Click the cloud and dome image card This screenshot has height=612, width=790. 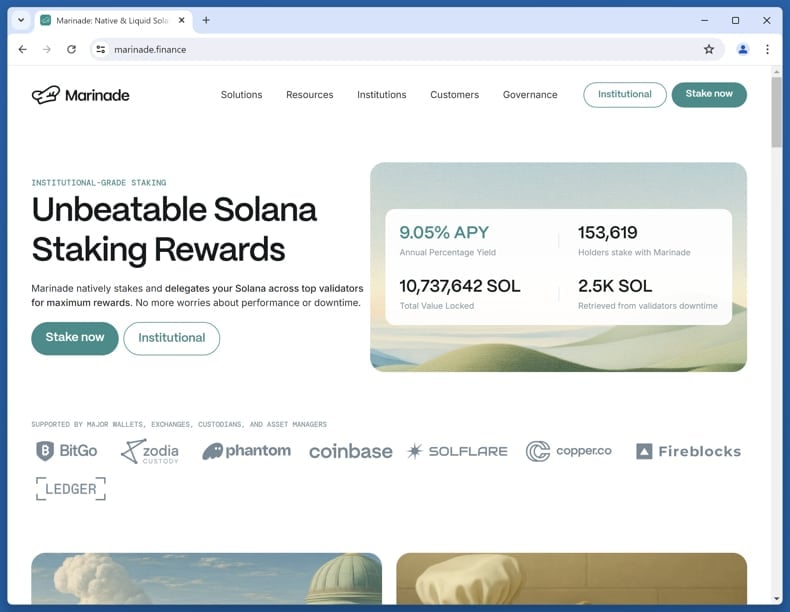(x=207, y=578)
